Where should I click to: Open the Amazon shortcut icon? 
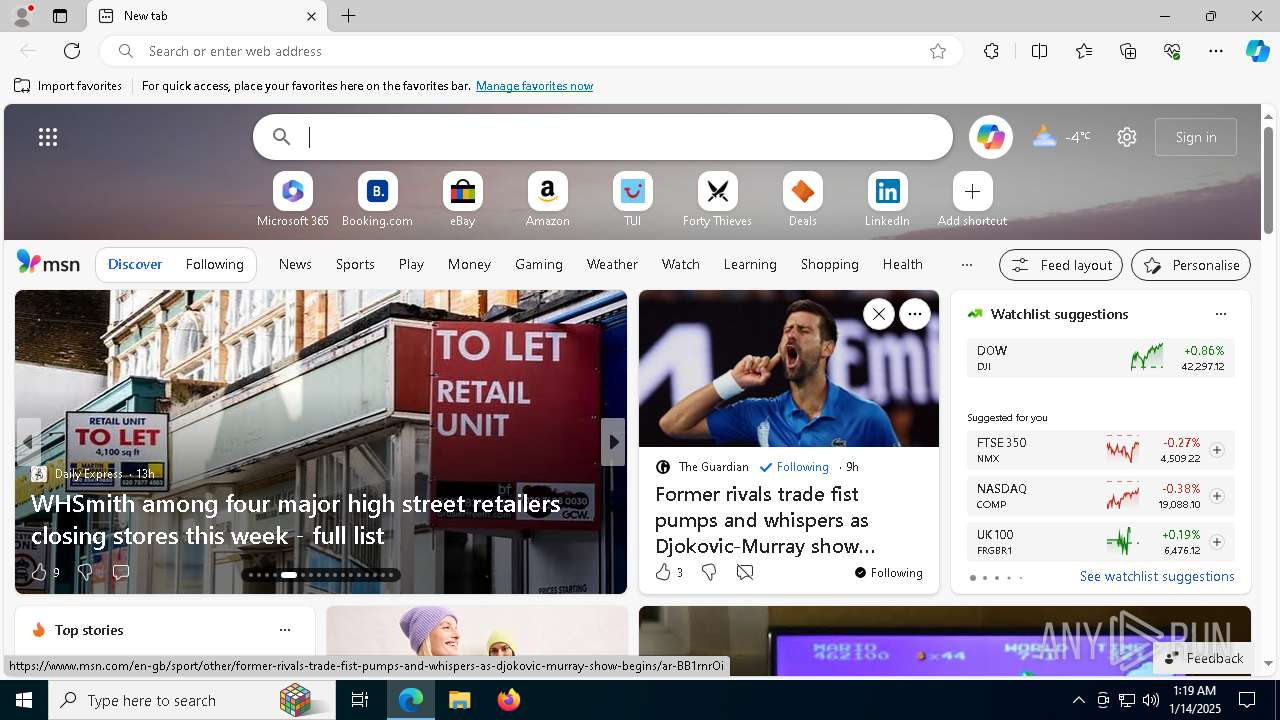tap(547, 200)
